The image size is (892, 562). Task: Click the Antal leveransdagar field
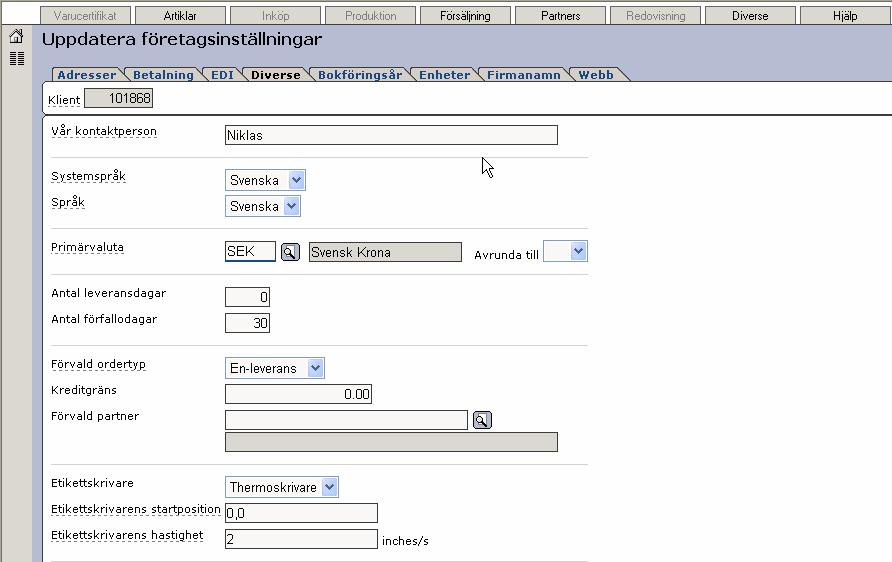pos(247,297)
